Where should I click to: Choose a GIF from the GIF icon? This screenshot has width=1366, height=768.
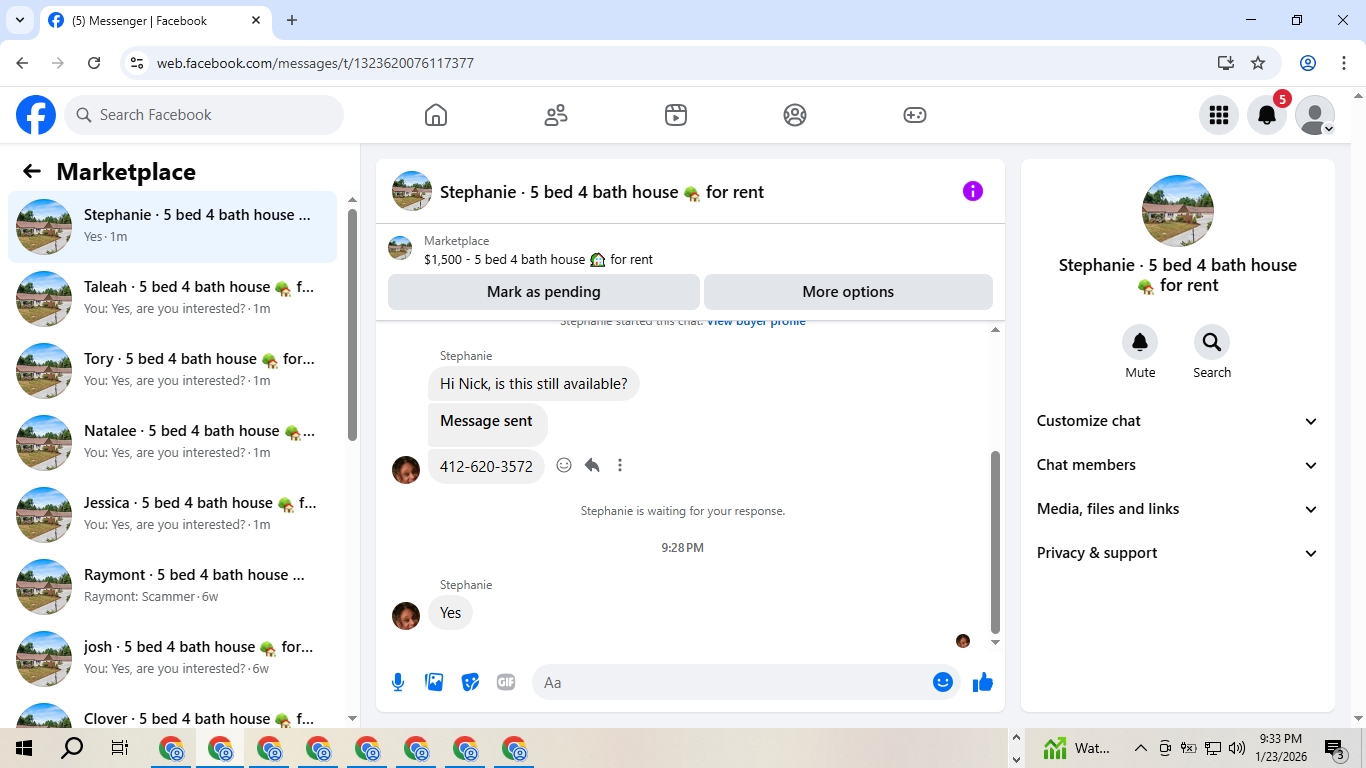tap(506, 682)
